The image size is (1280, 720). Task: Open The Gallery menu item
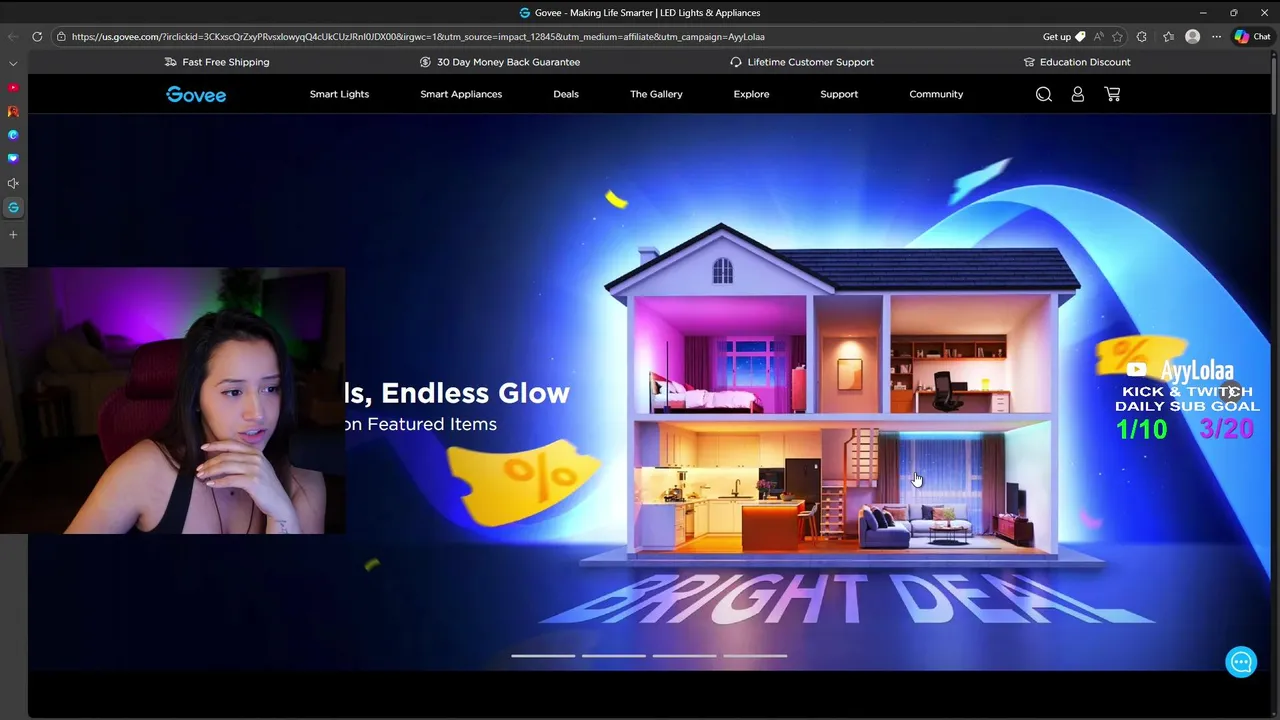pyautogui.click(x=656, y=94)
